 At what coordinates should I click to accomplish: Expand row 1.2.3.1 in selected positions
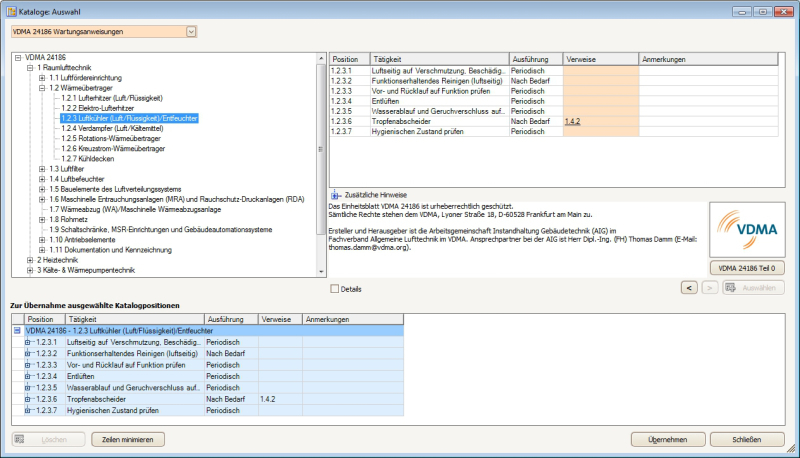[28, 342]
